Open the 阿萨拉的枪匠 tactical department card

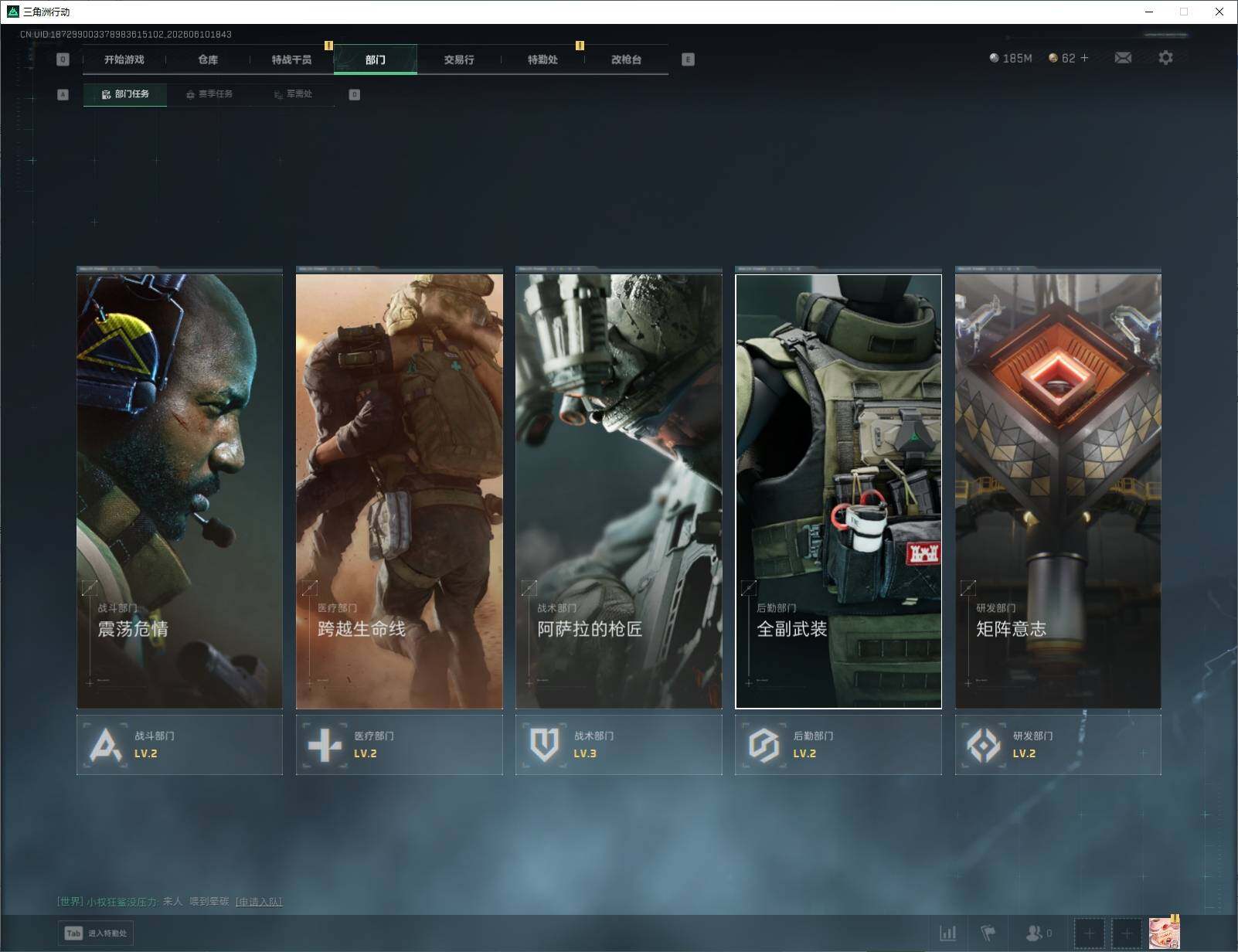(x=619, y=491)
